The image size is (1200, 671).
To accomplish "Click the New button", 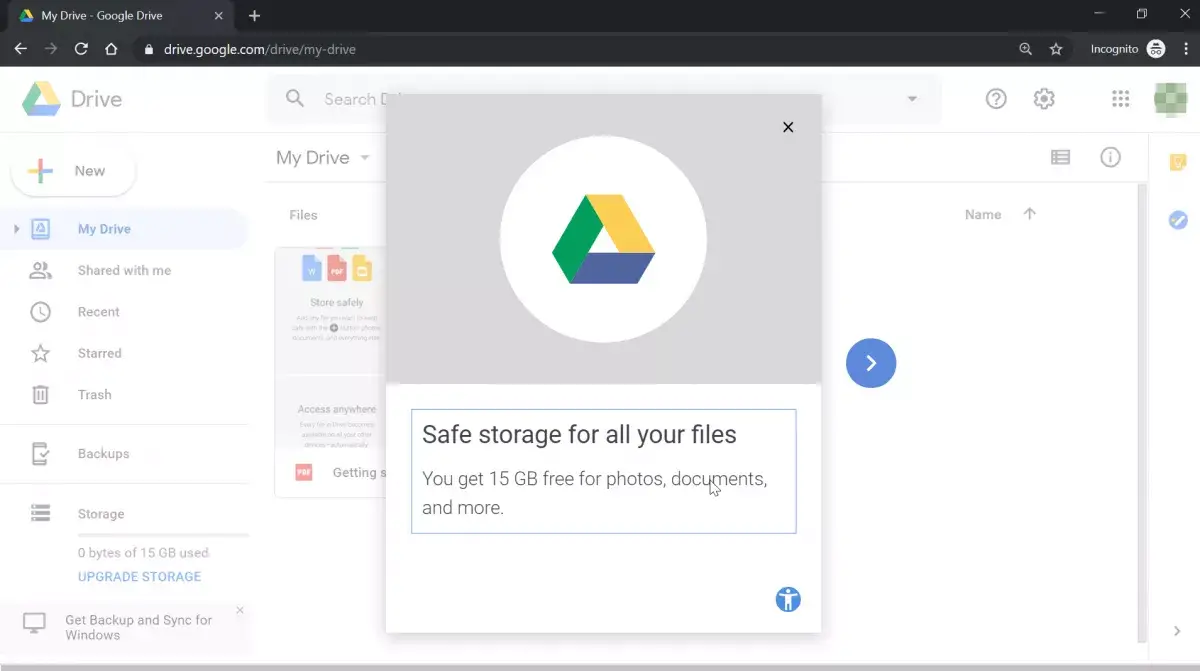I will pyautogui.click(x=73, y=171).
